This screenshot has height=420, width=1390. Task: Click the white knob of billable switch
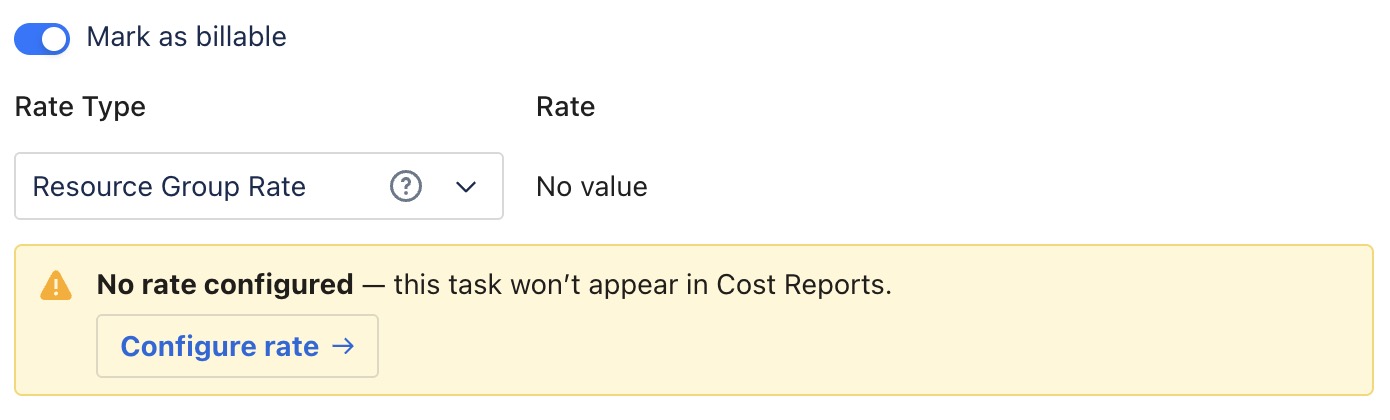55,38
